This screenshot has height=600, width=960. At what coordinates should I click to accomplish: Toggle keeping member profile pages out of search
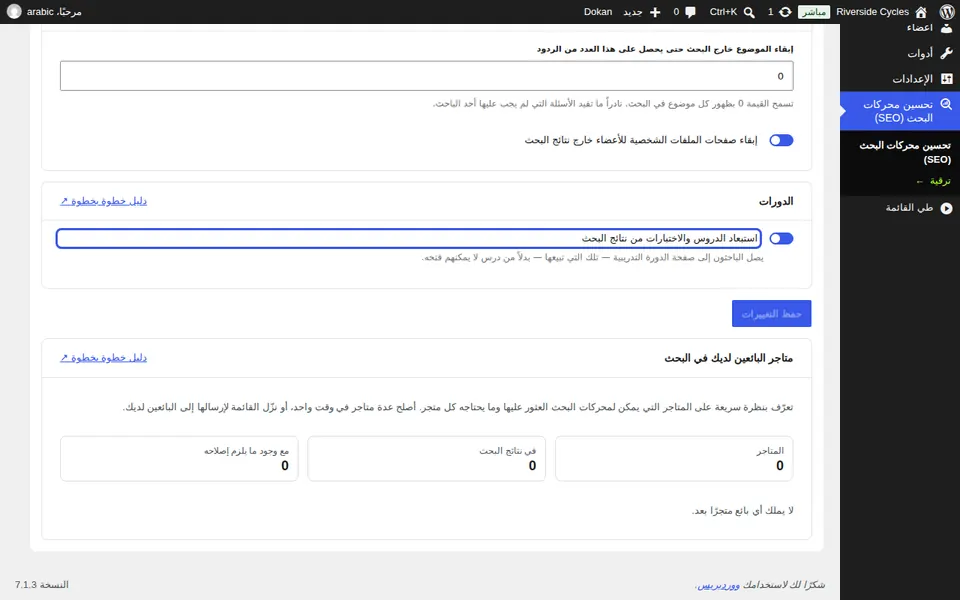click(x=781, y=140)
